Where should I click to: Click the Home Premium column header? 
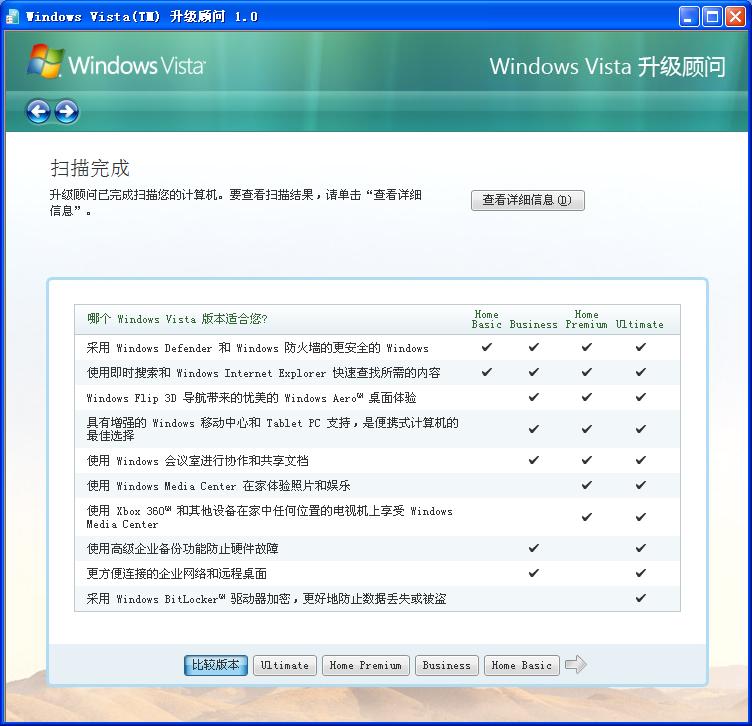[x=586, y=319]
